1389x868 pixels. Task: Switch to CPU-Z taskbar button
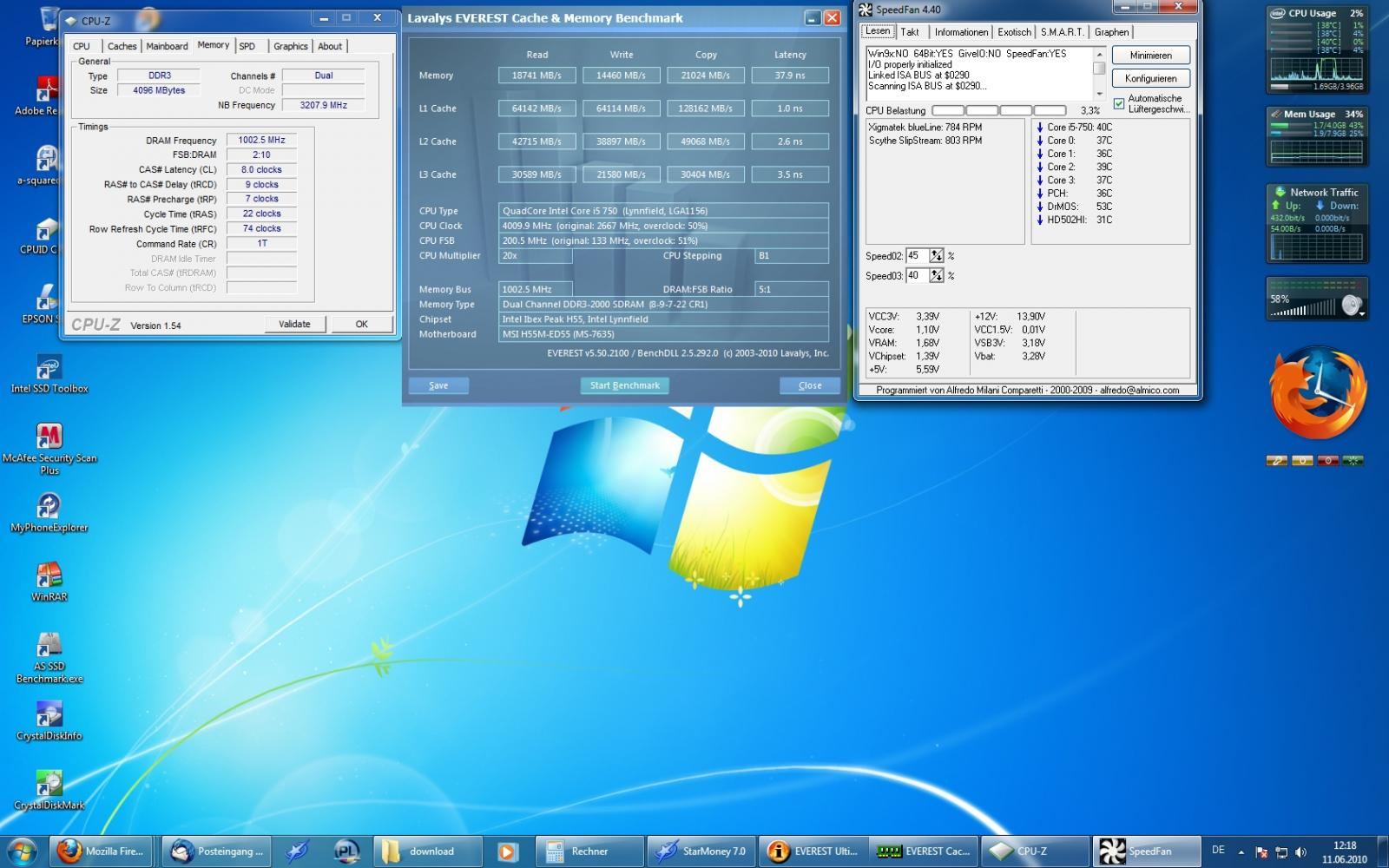click(1035, 852)
